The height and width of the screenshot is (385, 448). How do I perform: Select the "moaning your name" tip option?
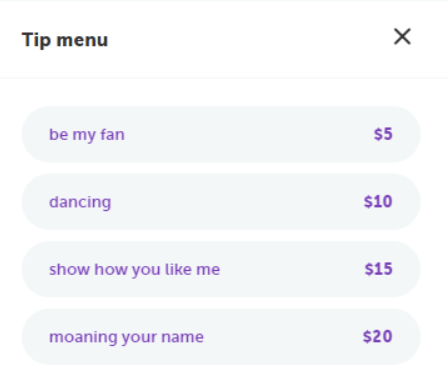point(221,336)
